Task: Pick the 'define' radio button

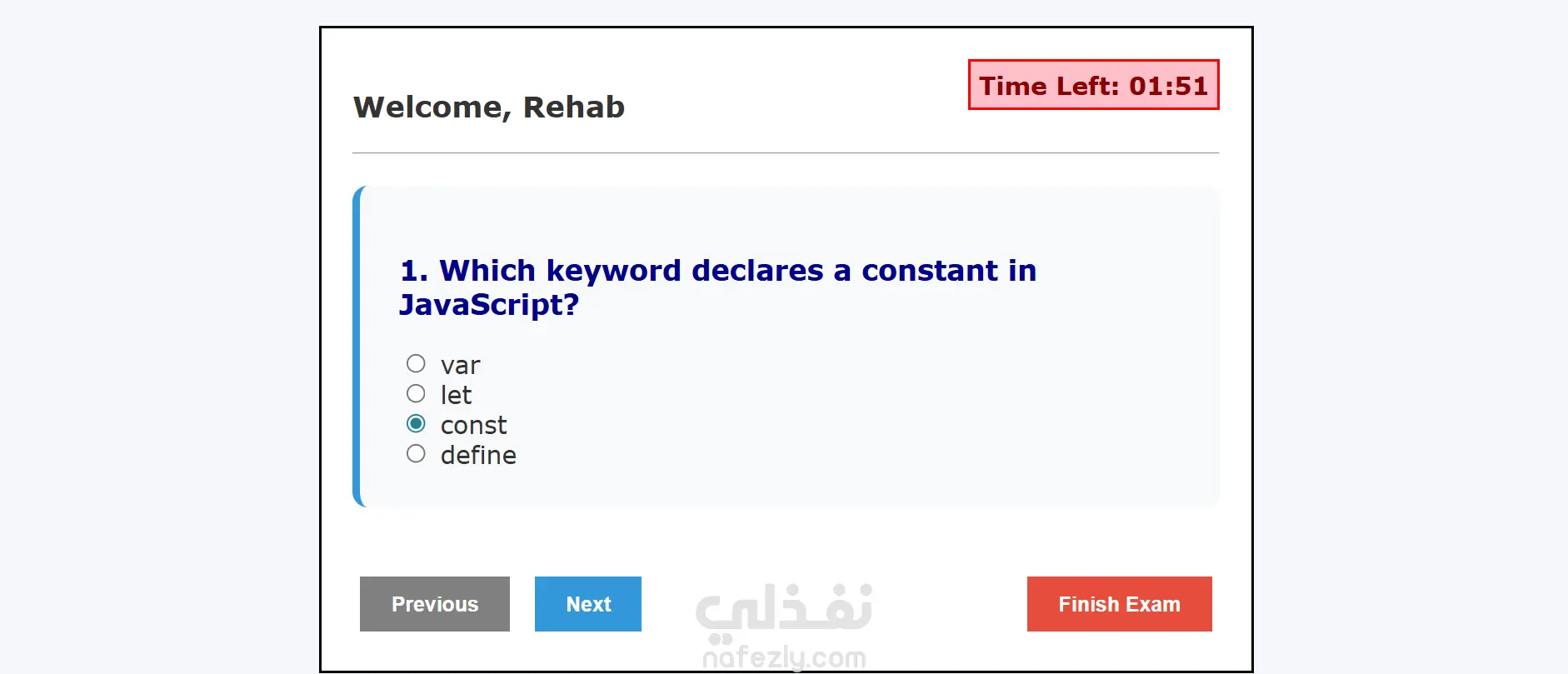Action: (x=416, y=454)
